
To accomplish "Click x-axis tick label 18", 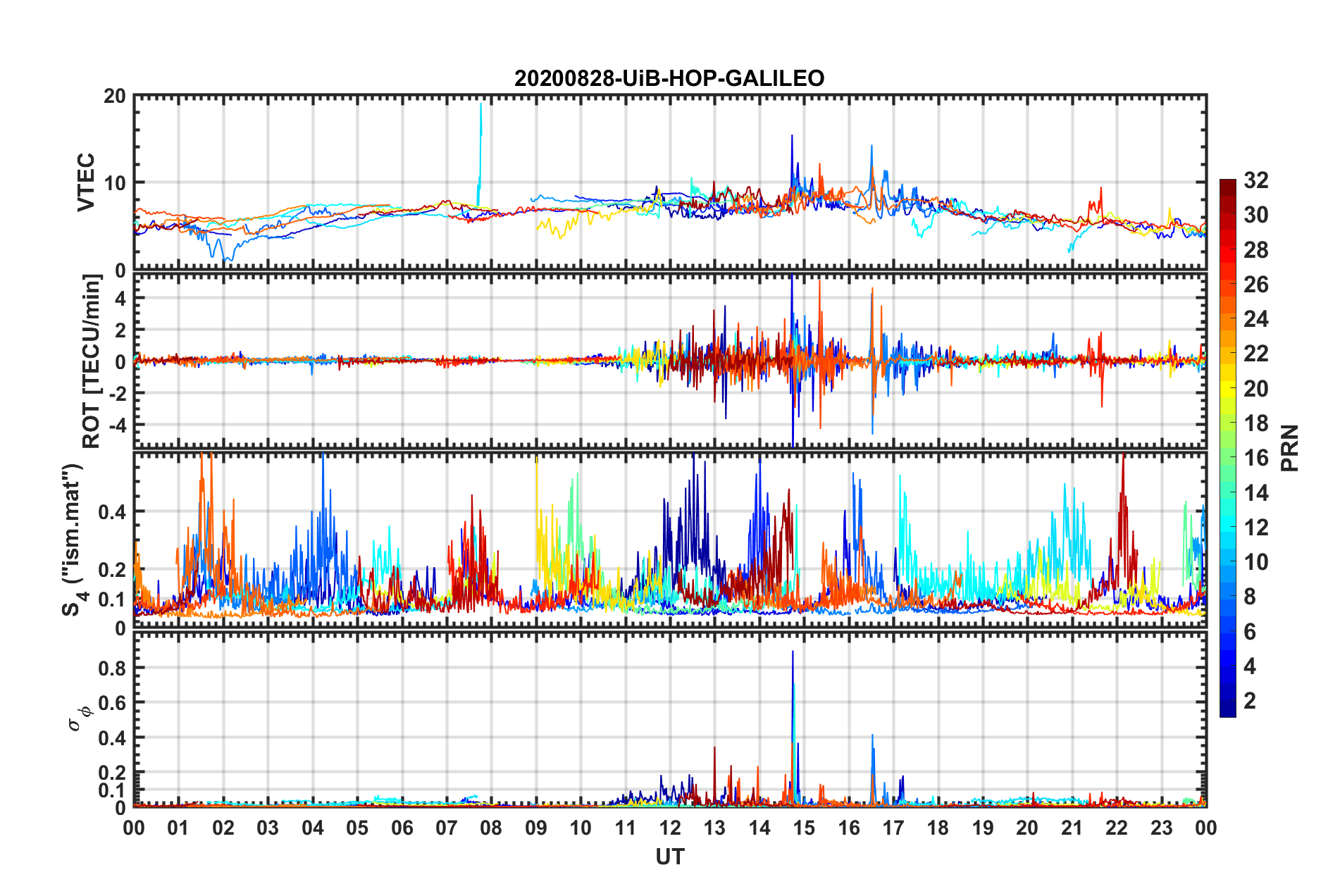I will pyautogui.click(x=938, y=828).
